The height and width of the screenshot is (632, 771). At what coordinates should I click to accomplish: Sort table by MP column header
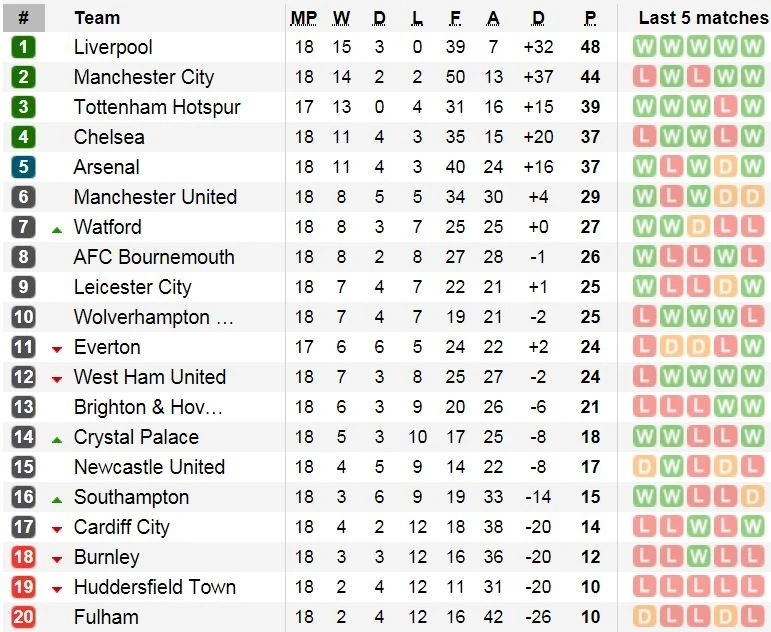coord(304,18)
